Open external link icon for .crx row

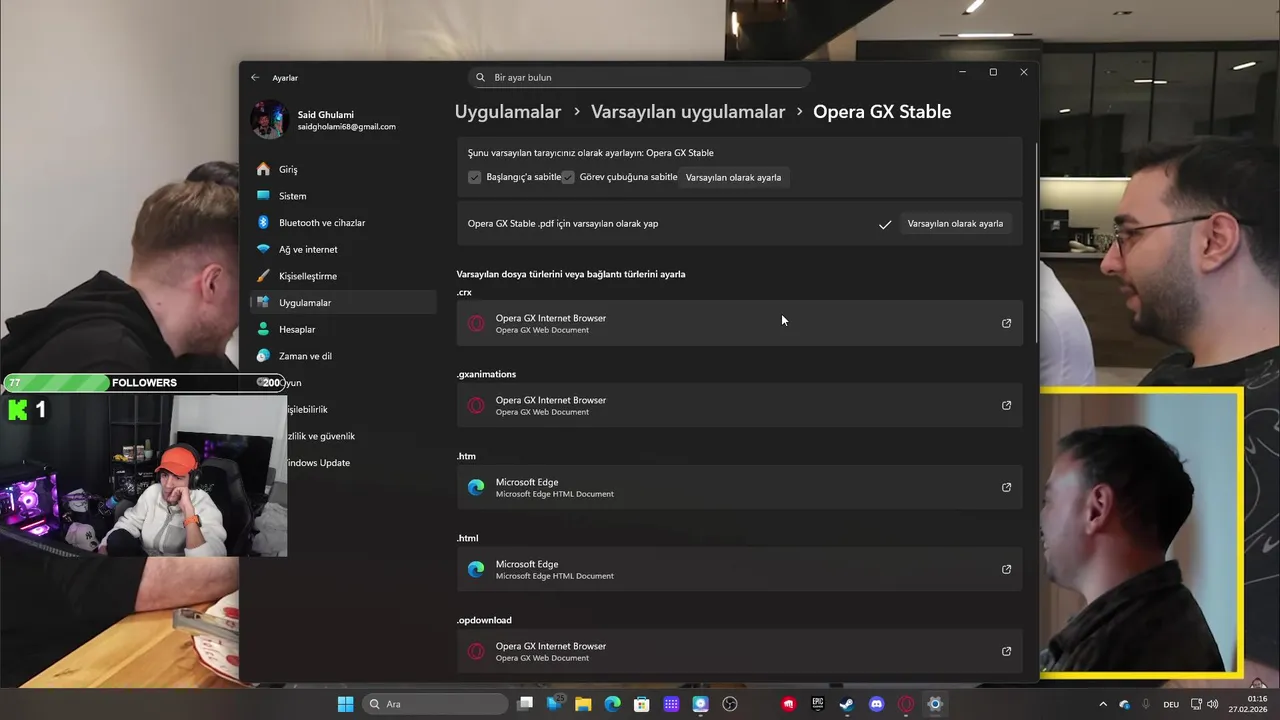(1006, 323)
